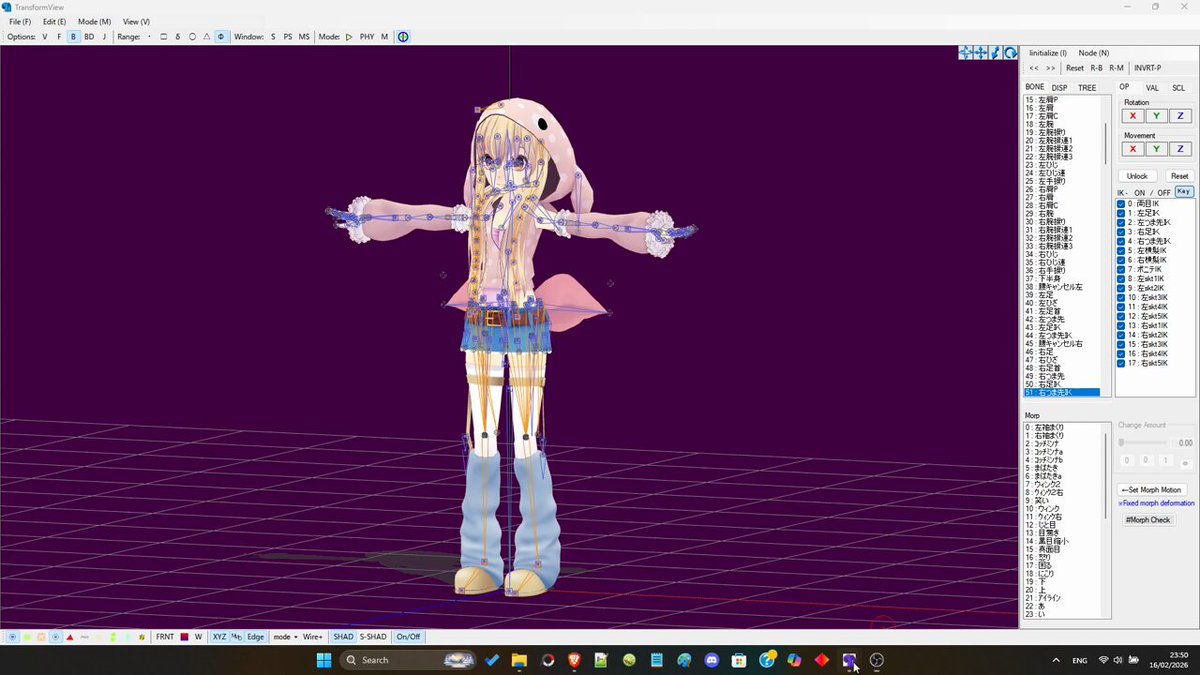Click the Set Morph Motion button
Screen dimensions: 1200x675
point(1152,489)
